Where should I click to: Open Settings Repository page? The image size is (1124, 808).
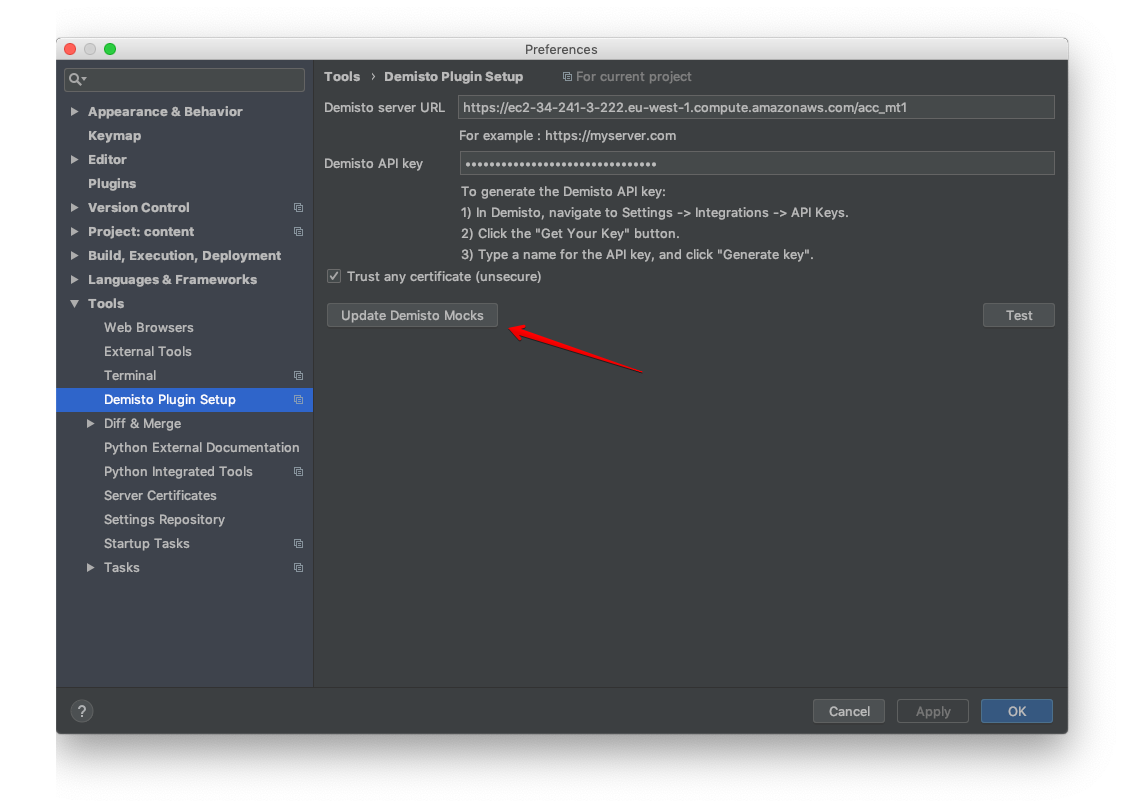pyautogui.click(x=164, y=520)
